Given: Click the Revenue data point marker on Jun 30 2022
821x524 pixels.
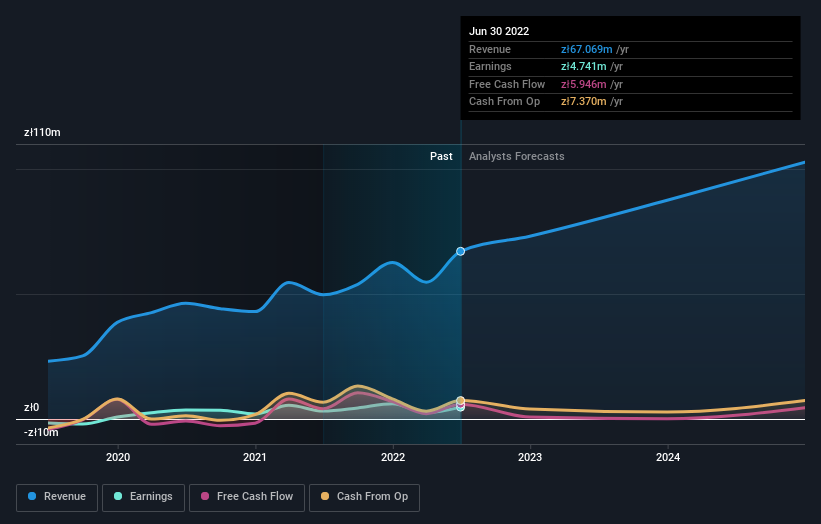Looking at the screenshot, I should point(460,251).
